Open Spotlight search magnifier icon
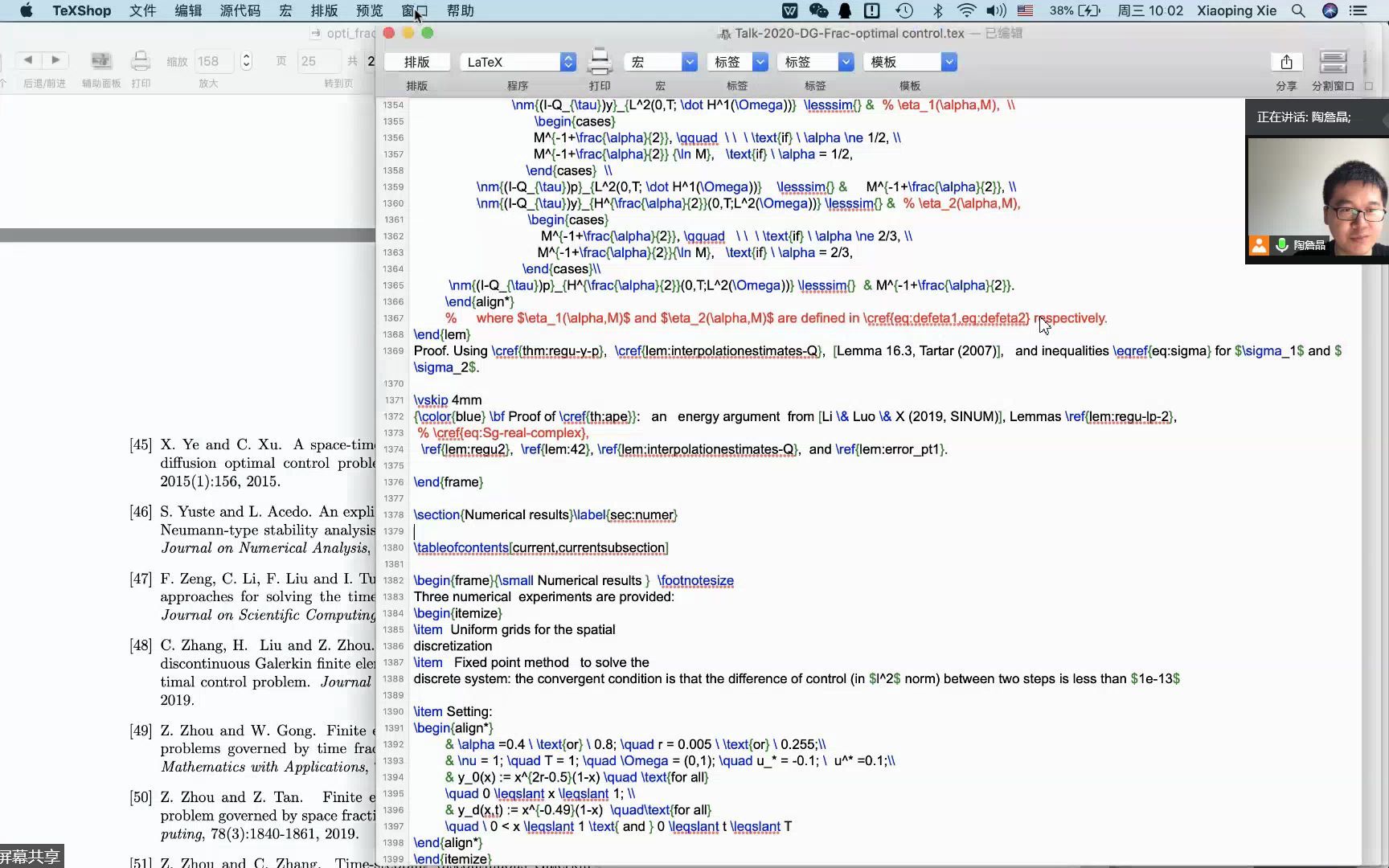This screenshot has width=1389, height=868. click(x=1298, y=10)
